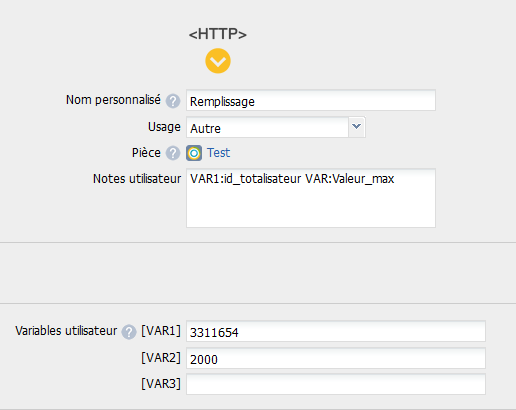
Task: Open help icon beside Nom personnalisé
Action: (x=173, y=101)
